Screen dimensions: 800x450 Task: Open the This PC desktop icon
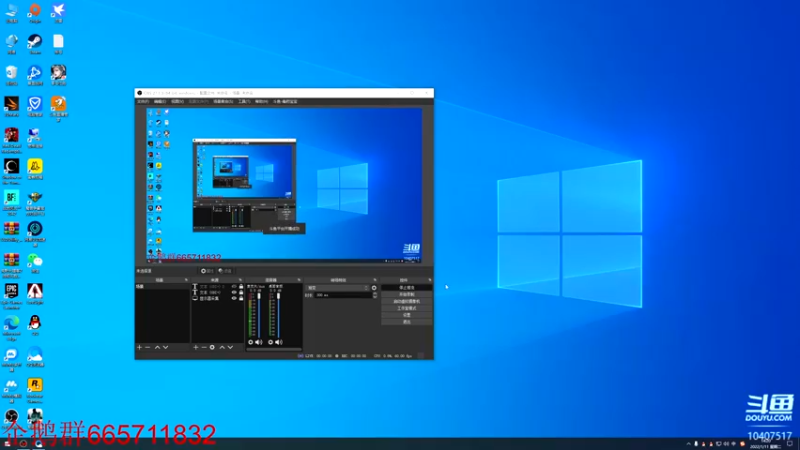[x=11, y=13]
